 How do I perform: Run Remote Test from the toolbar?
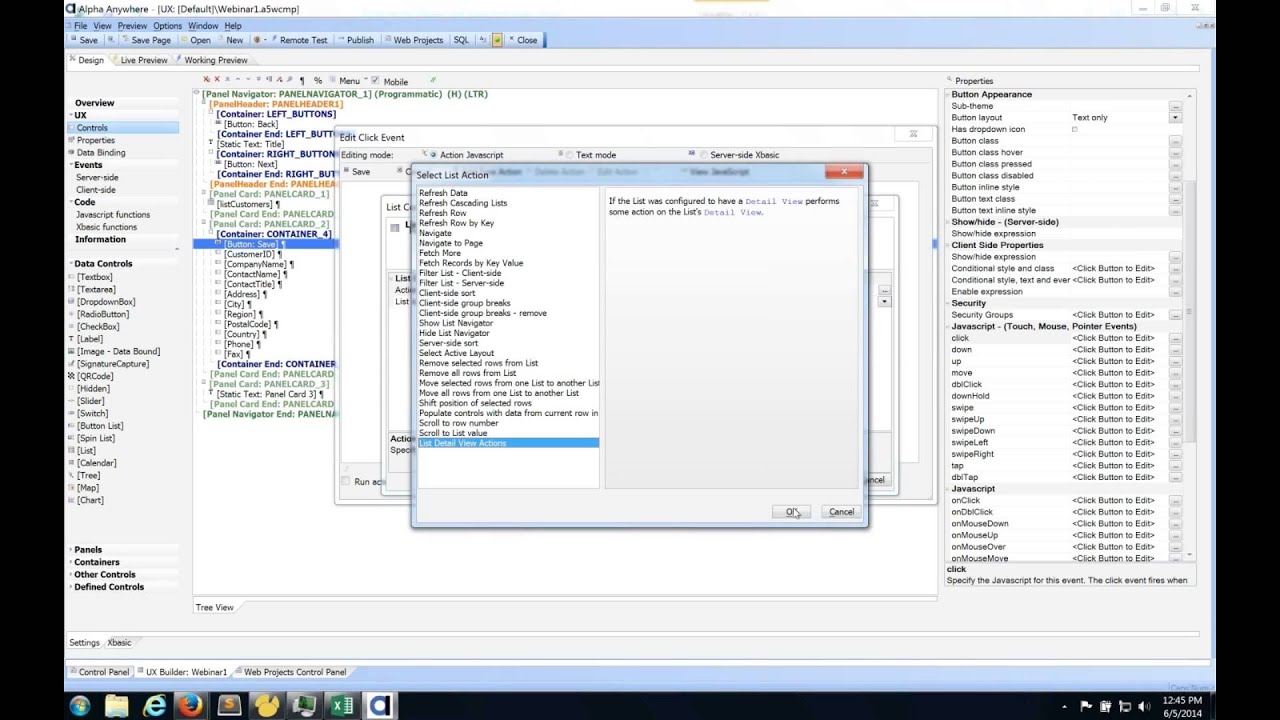(x=299, y=40)
